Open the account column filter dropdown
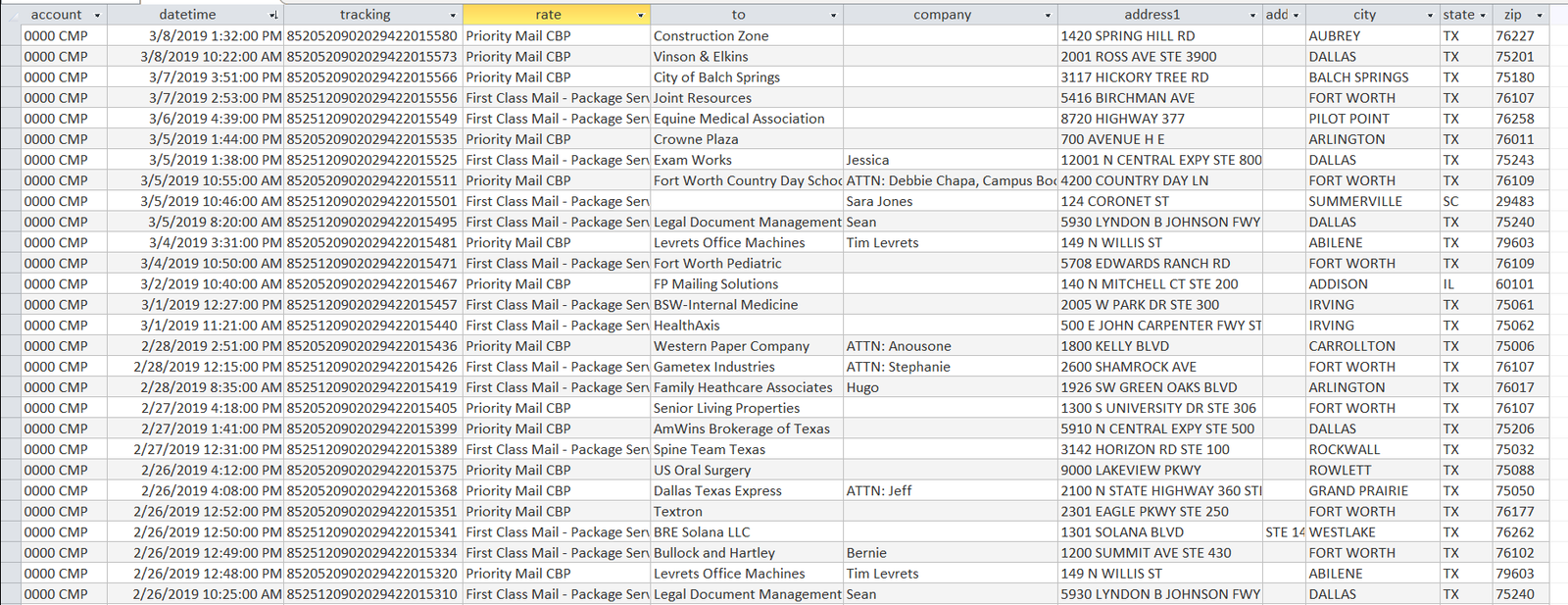The height and width of the screenshot is (605, 1568). (97, 16)
